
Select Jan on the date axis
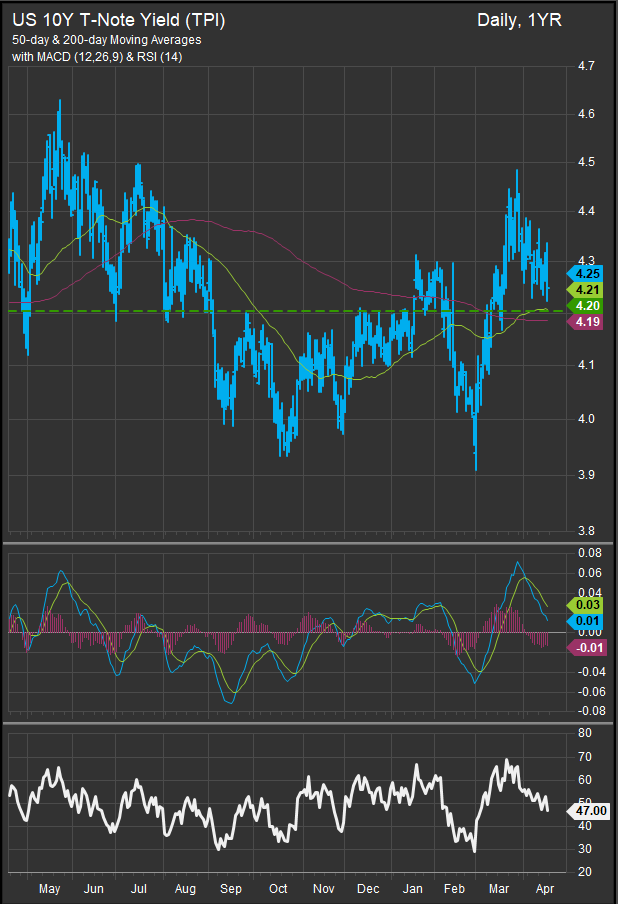tap(412, 887)
